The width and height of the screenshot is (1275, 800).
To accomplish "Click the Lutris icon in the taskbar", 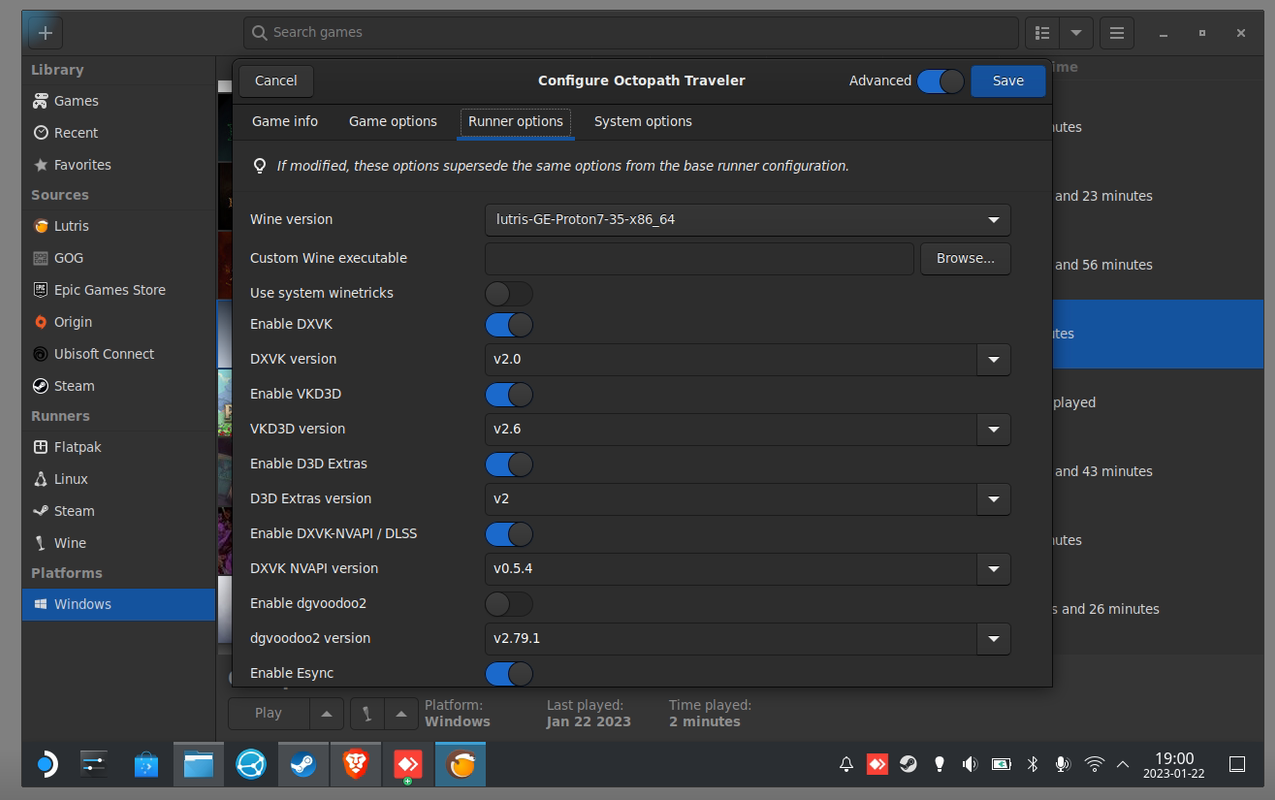I will pyautogui.click(x=460, y=765).
